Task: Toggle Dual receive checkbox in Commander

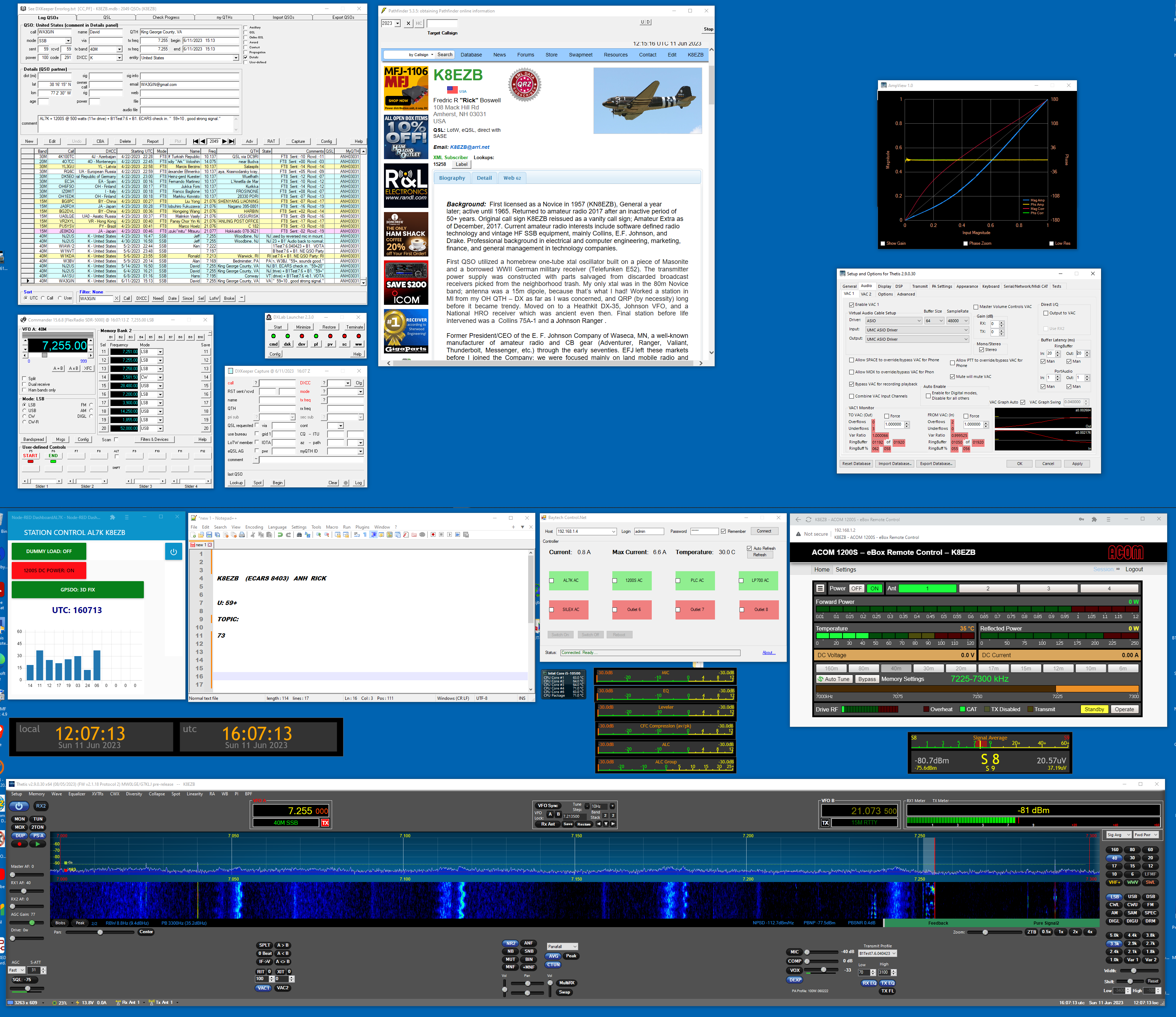Action: (24, 384)
